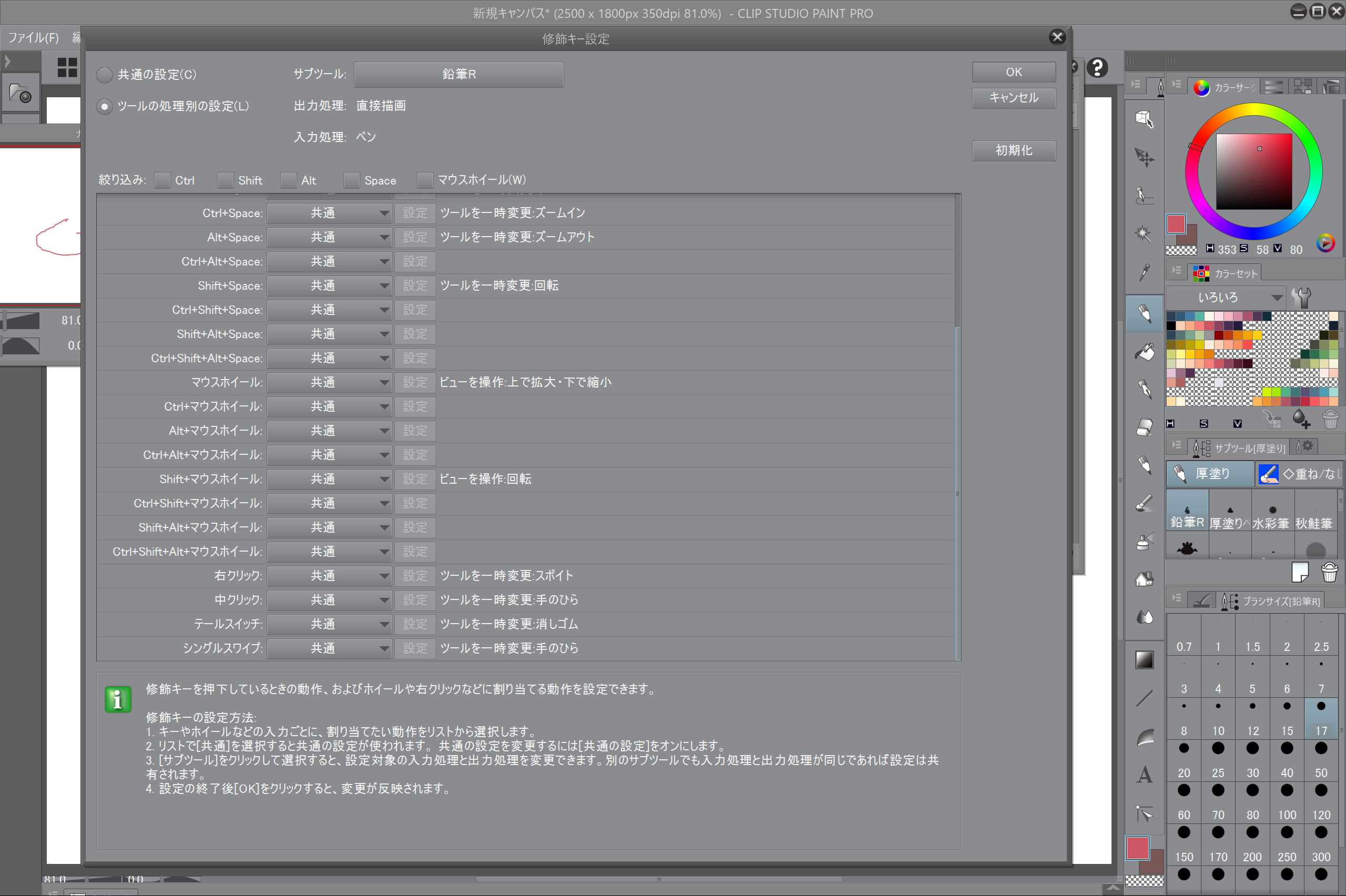Enable the マウスホイール(W) filter checkbox
The height and width of the screenshot is (896, 1346).
[425, 180]
